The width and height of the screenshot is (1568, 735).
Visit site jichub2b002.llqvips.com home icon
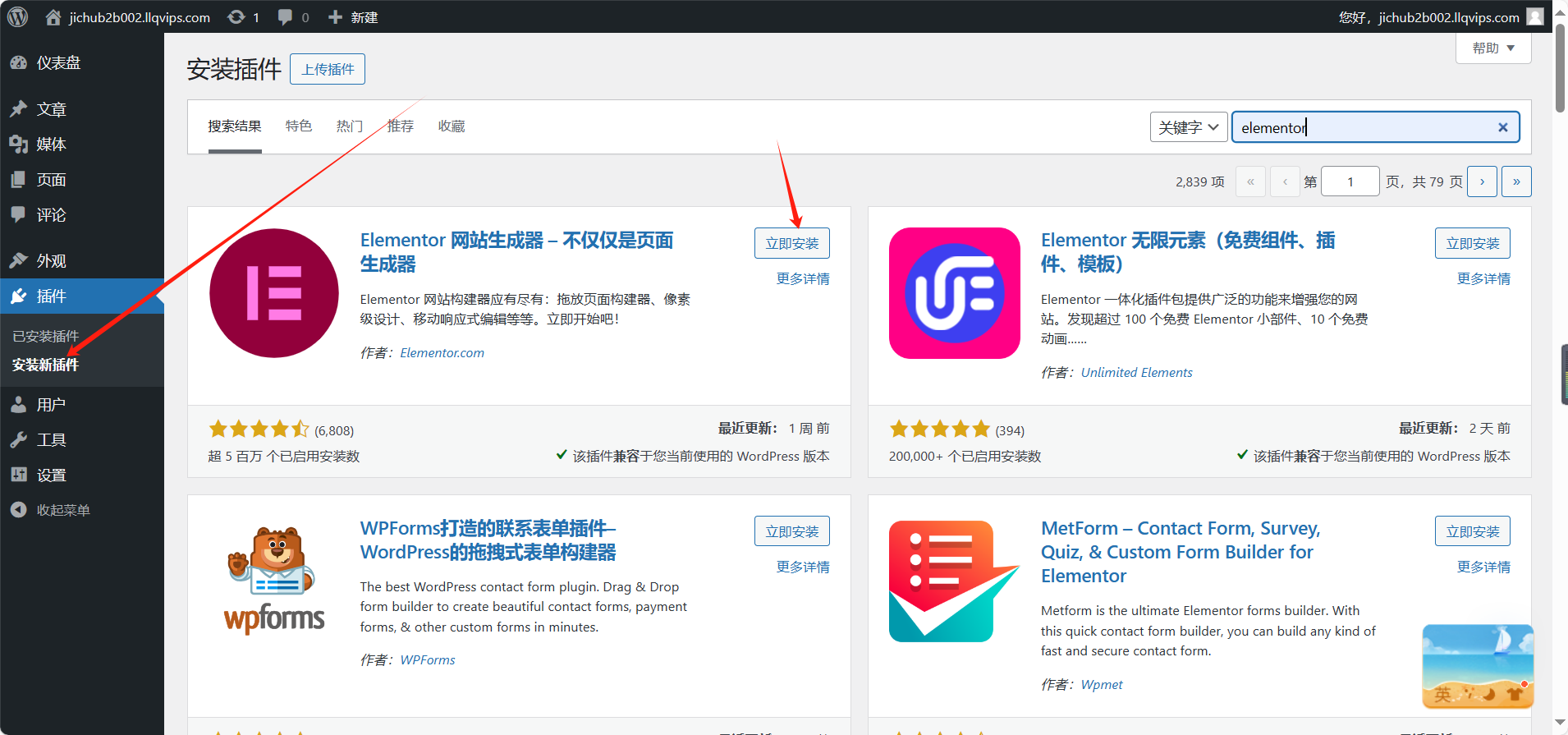pos(53,17)
